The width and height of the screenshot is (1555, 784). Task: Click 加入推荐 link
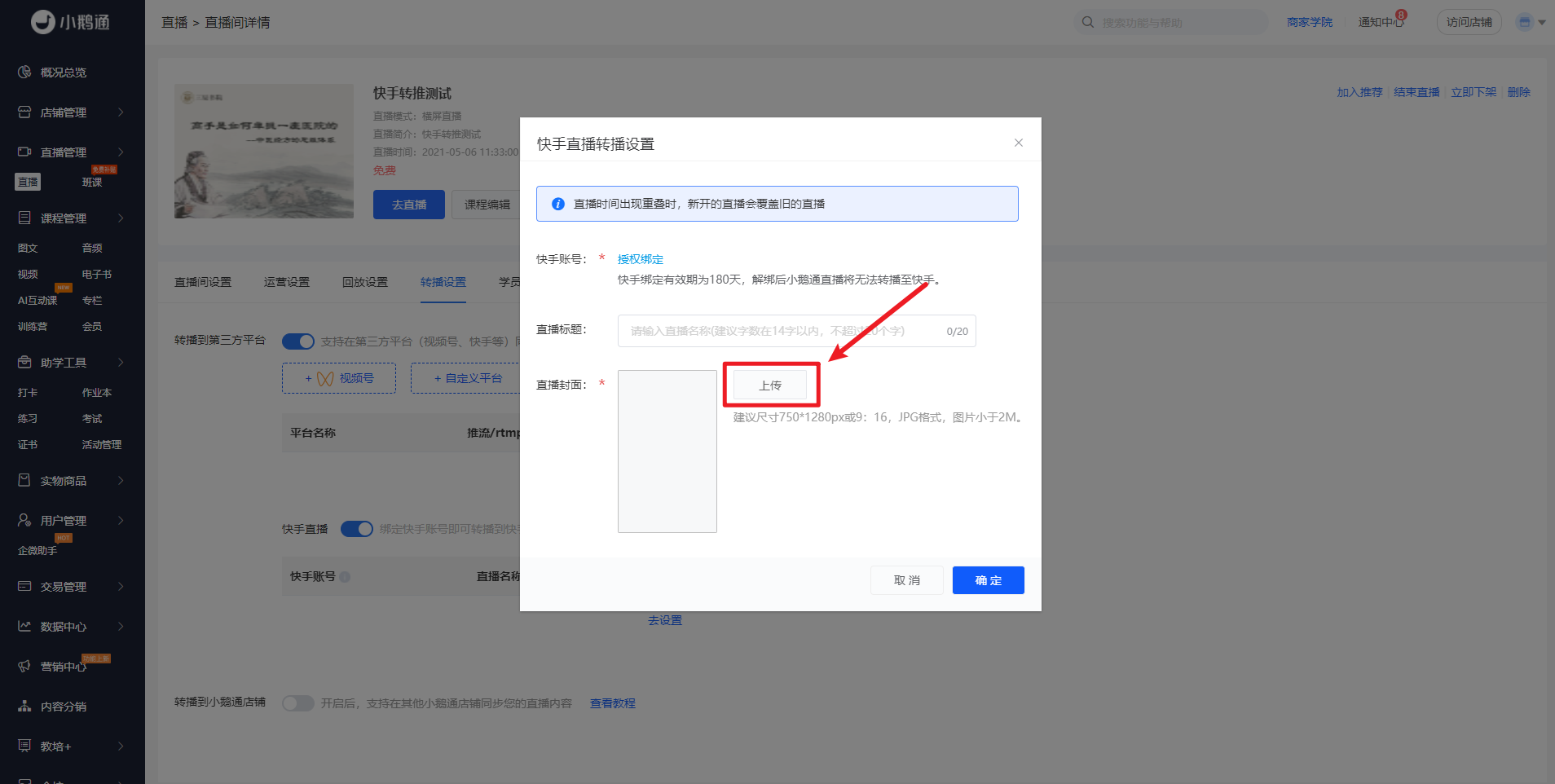tap(1359, 92)
